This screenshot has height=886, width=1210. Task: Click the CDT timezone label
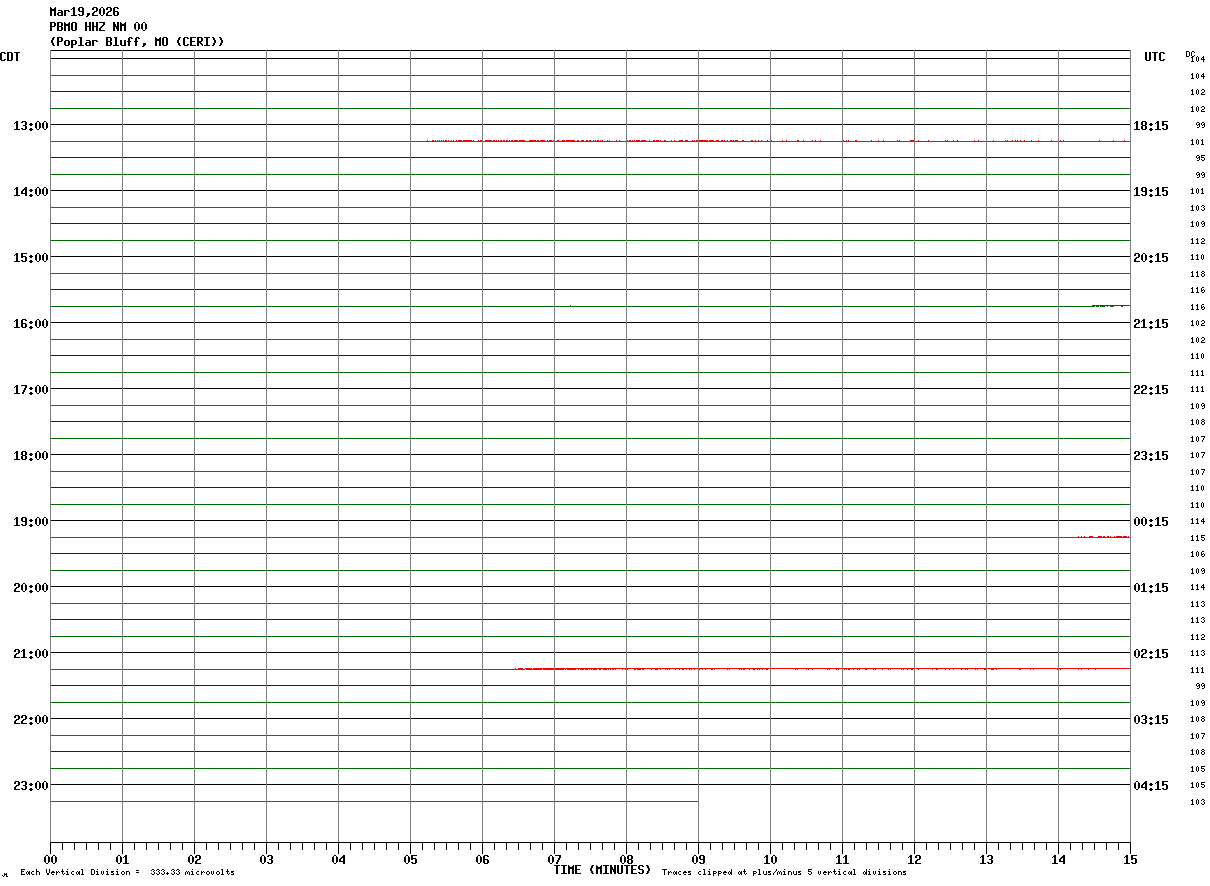coord(10,57)
